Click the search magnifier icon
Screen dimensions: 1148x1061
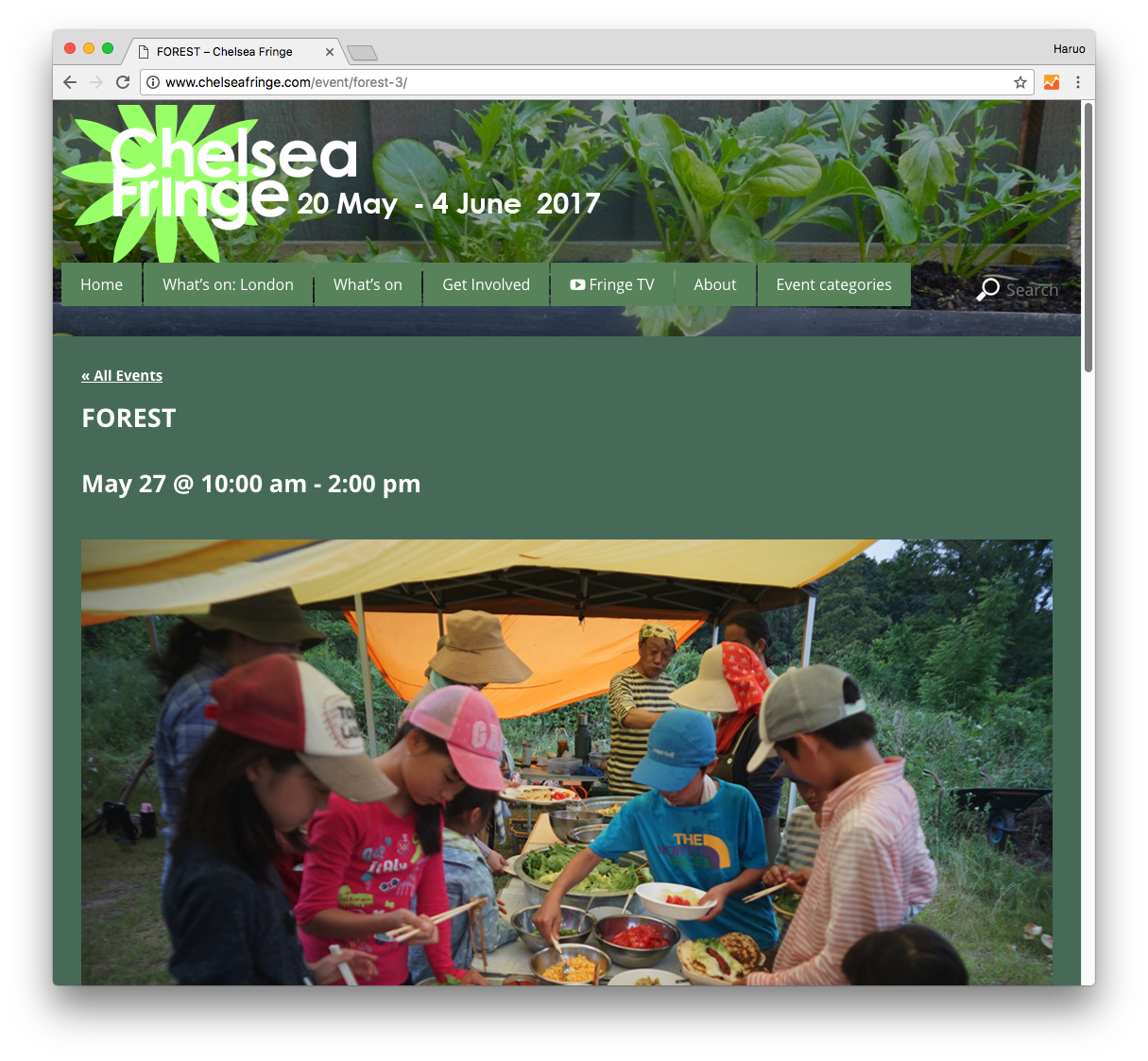(x=988, y=289)
